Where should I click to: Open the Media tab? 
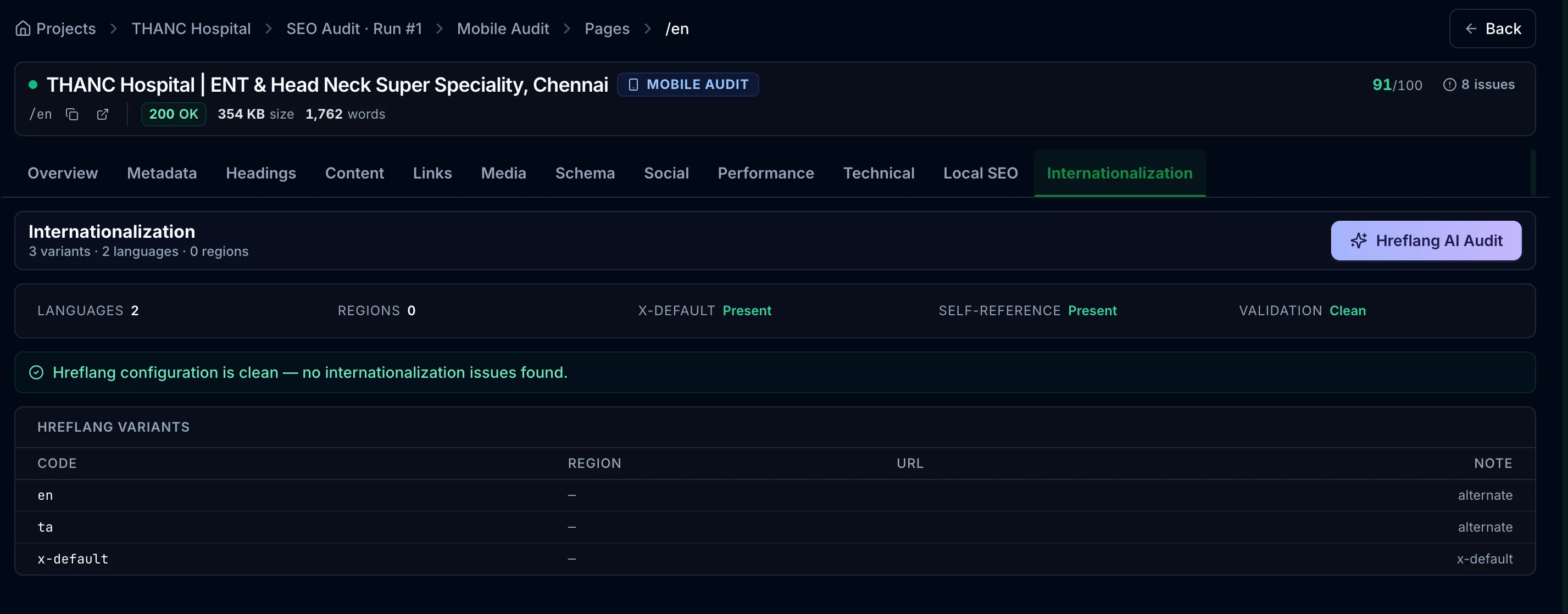tap(503, 174)
